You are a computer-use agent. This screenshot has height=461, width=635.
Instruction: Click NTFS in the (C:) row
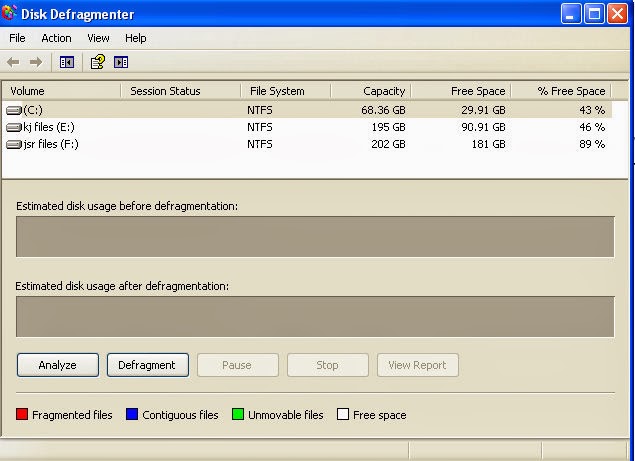tap(260, 110)
